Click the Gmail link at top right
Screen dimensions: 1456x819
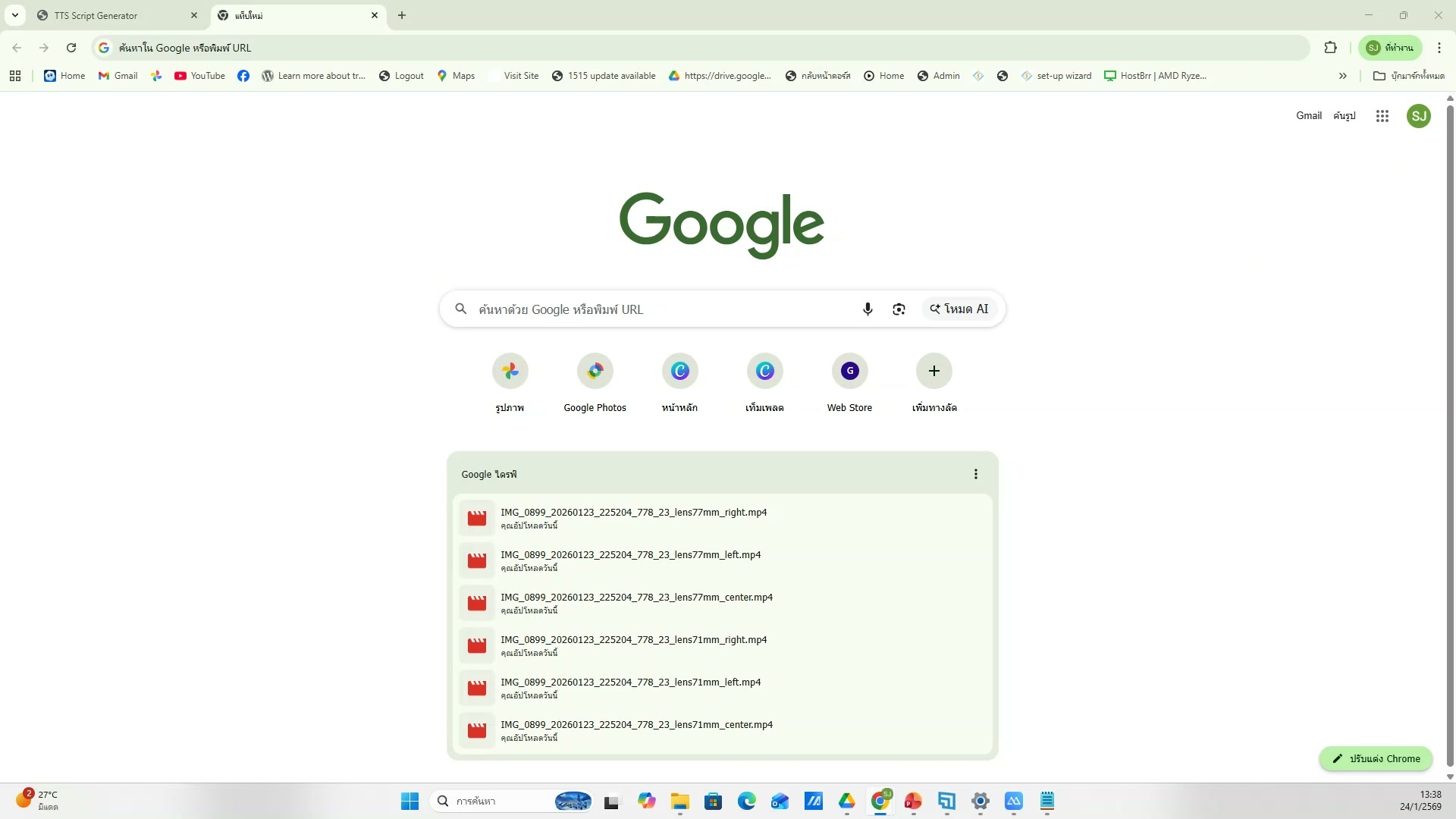tap(1308, 116)
